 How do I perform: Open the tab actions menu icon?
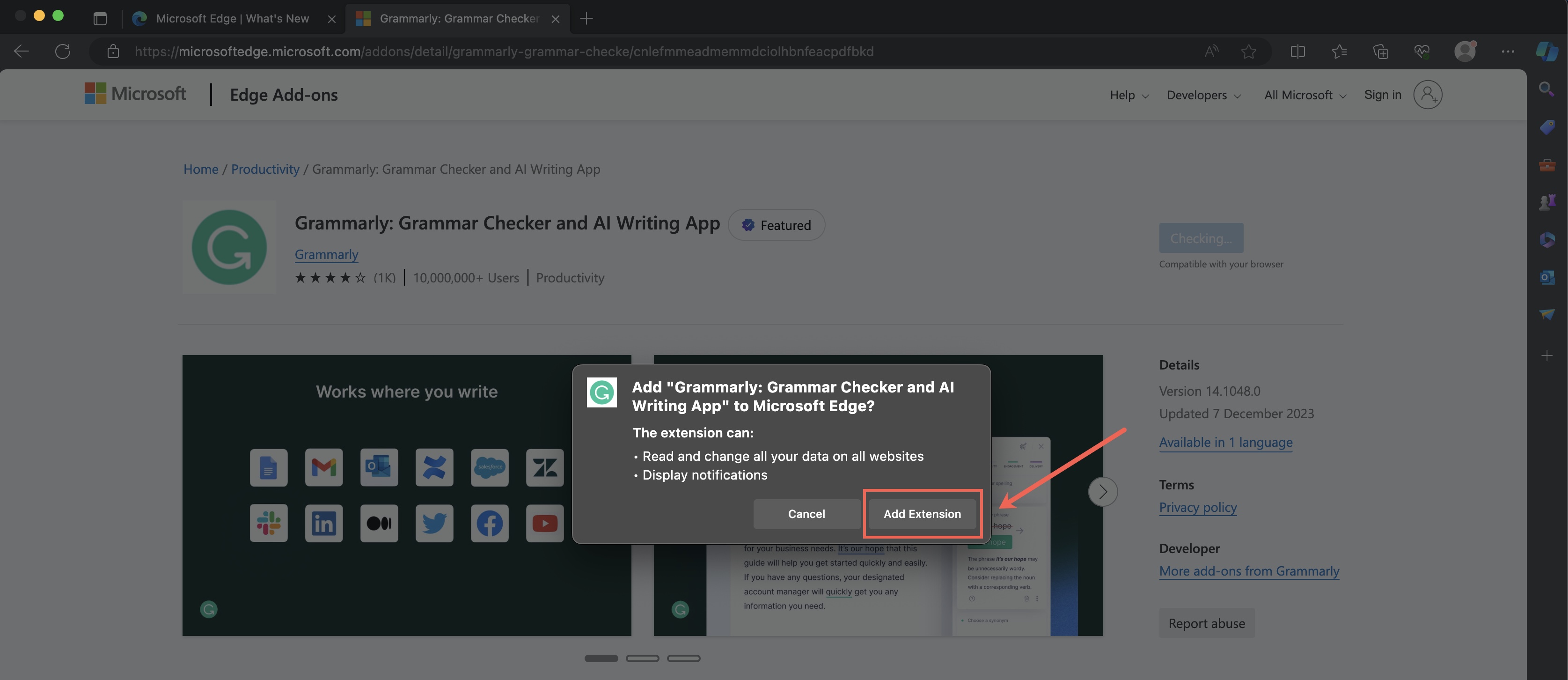point(100,18)
